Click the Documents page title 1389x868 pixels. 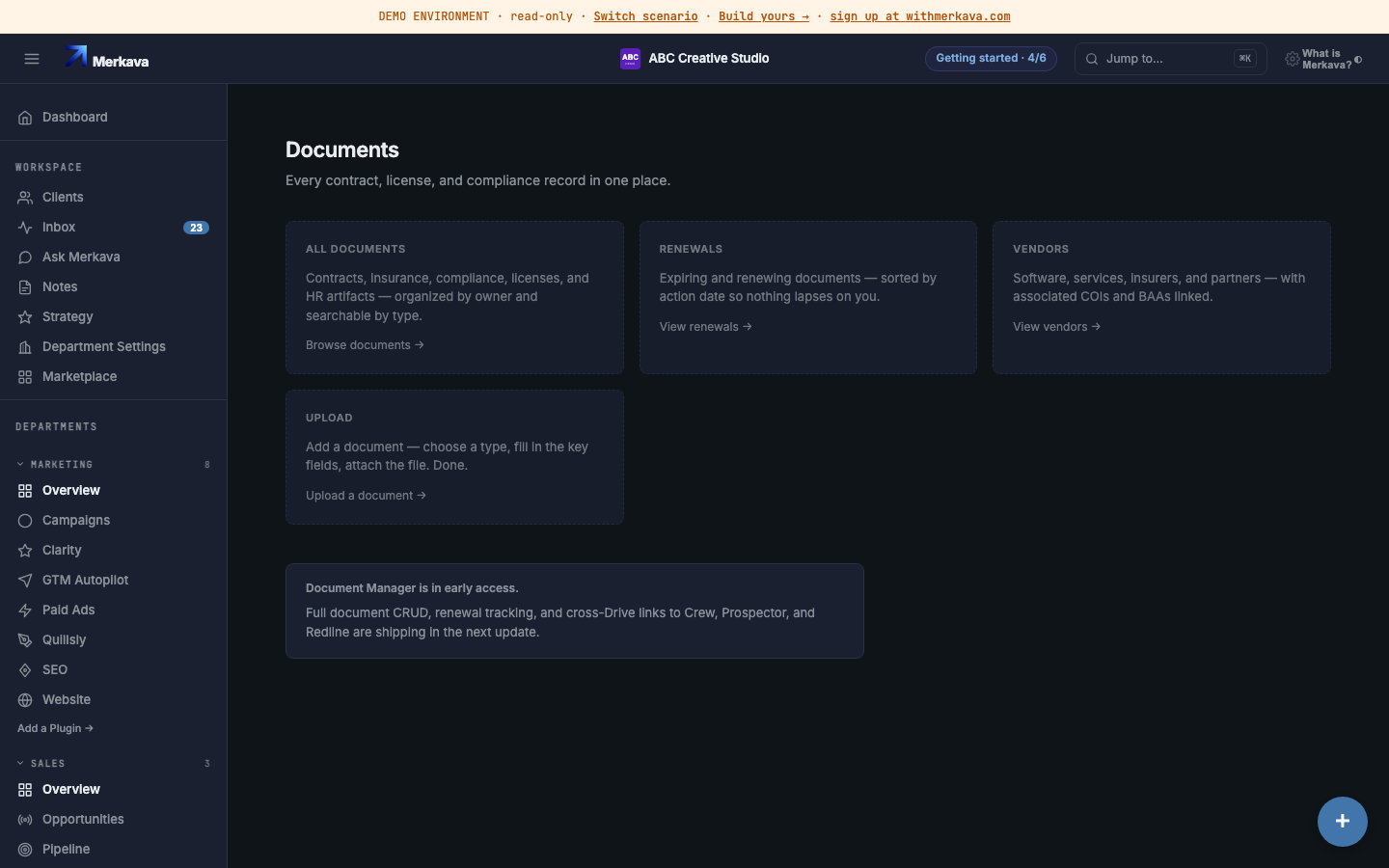point(342,149)
